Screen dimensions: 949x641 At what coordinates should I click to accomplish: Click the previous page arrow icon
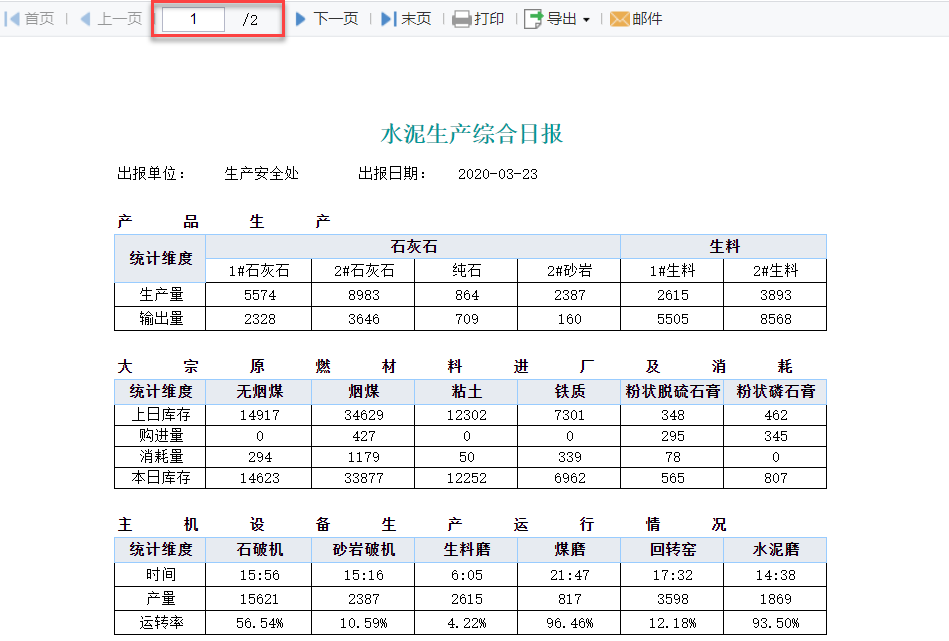tap(85, 19)
